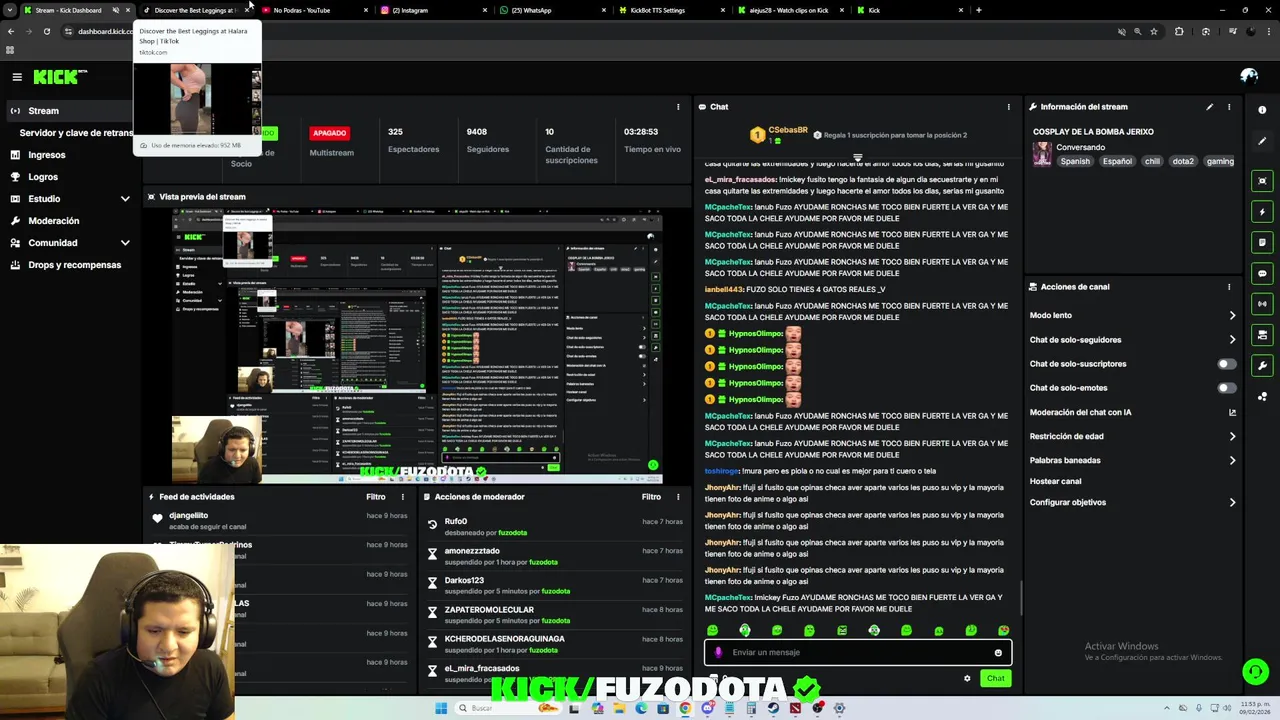Edit stream info with pencil icon
The image size is (1280, 720).
coord(1209,107)
